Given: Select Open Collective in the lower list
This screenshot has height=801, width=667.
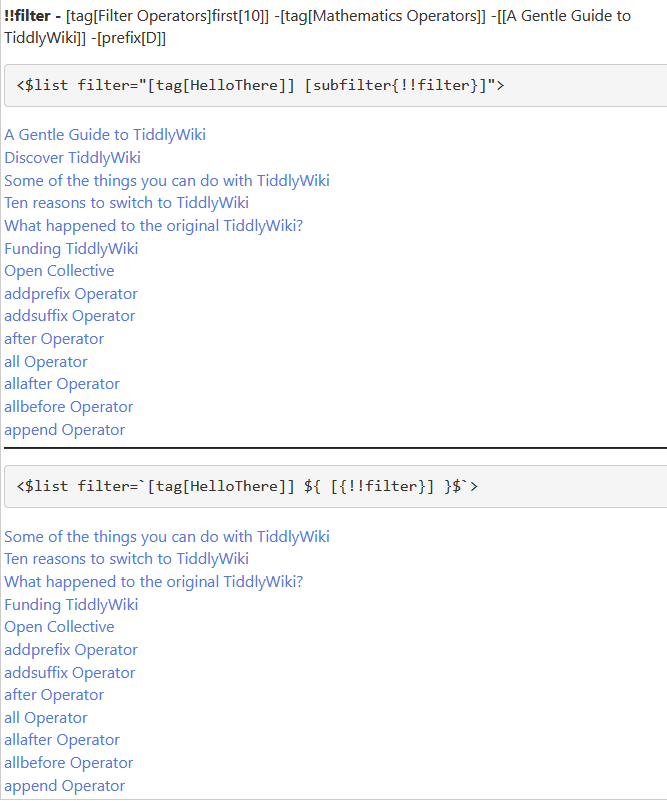Looking at the screenshot, I should pos(59,627).
